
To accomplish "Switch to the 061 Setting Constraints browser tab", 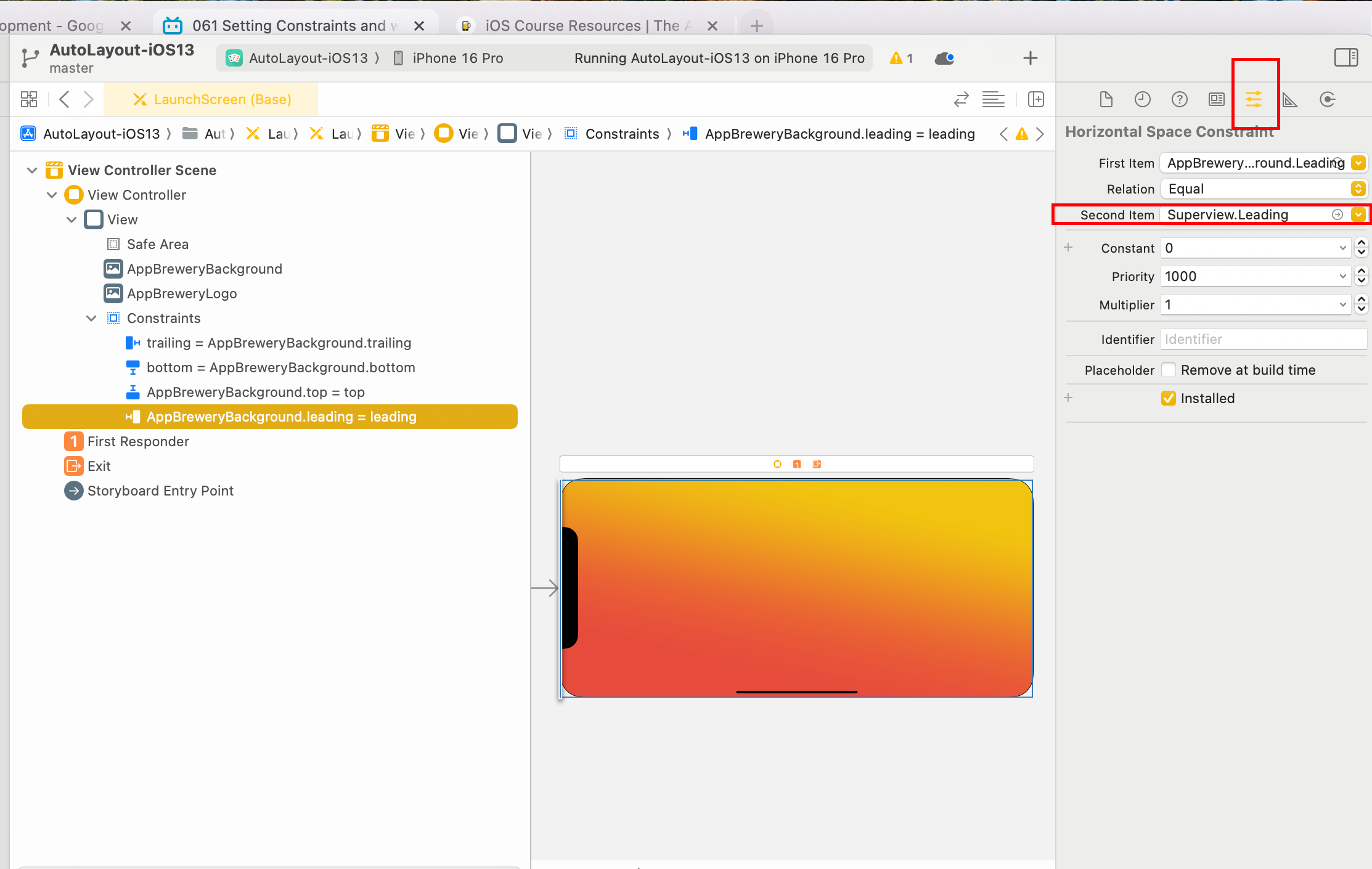I will click(295, 25).
